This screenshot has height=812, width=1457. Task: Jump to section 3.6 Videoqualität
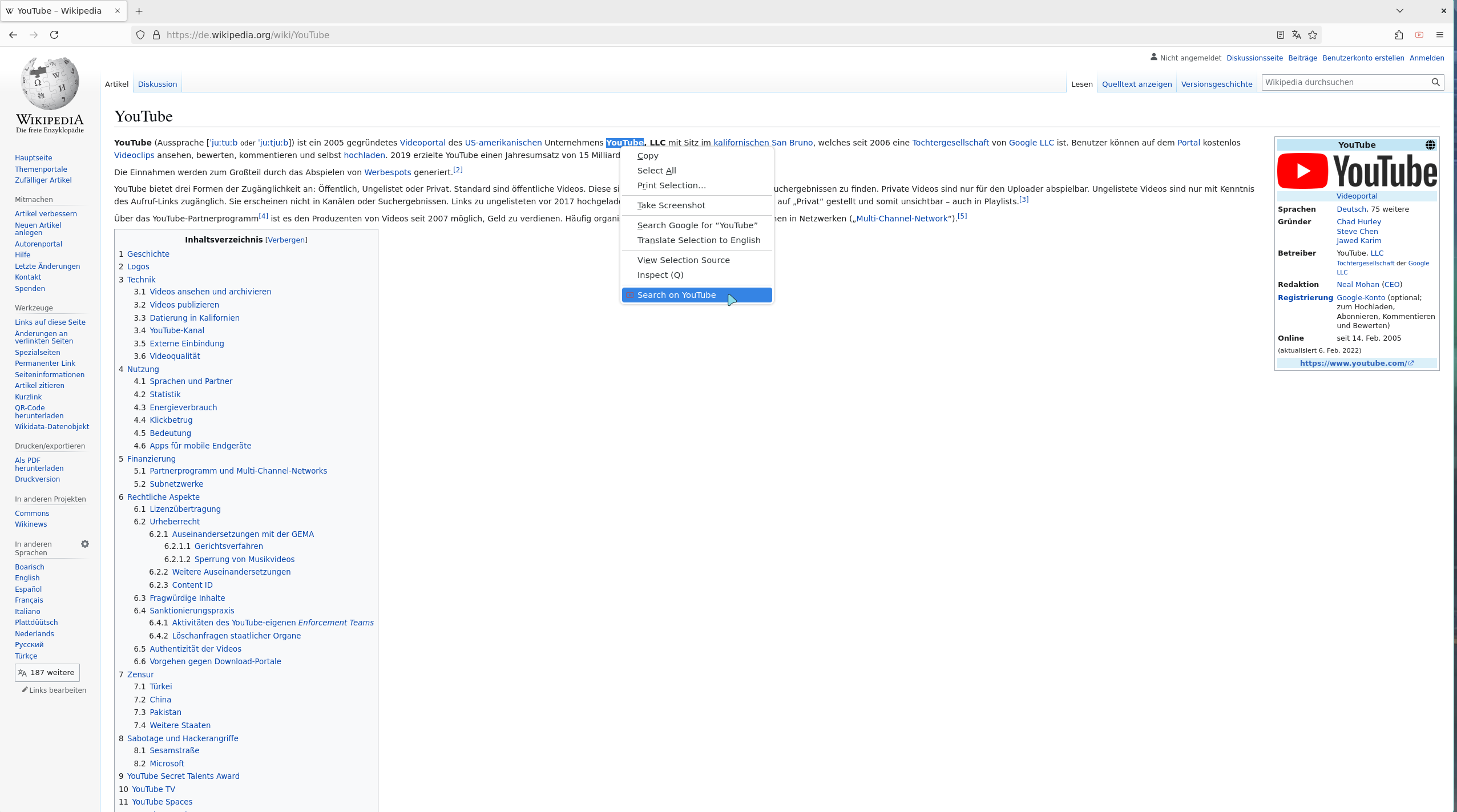point(175,356)
